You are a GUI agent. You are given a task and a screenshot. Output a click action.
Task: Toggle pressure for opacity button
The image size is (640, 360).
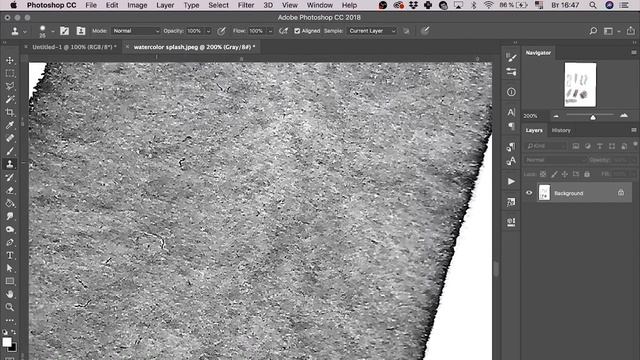point(221,31)
